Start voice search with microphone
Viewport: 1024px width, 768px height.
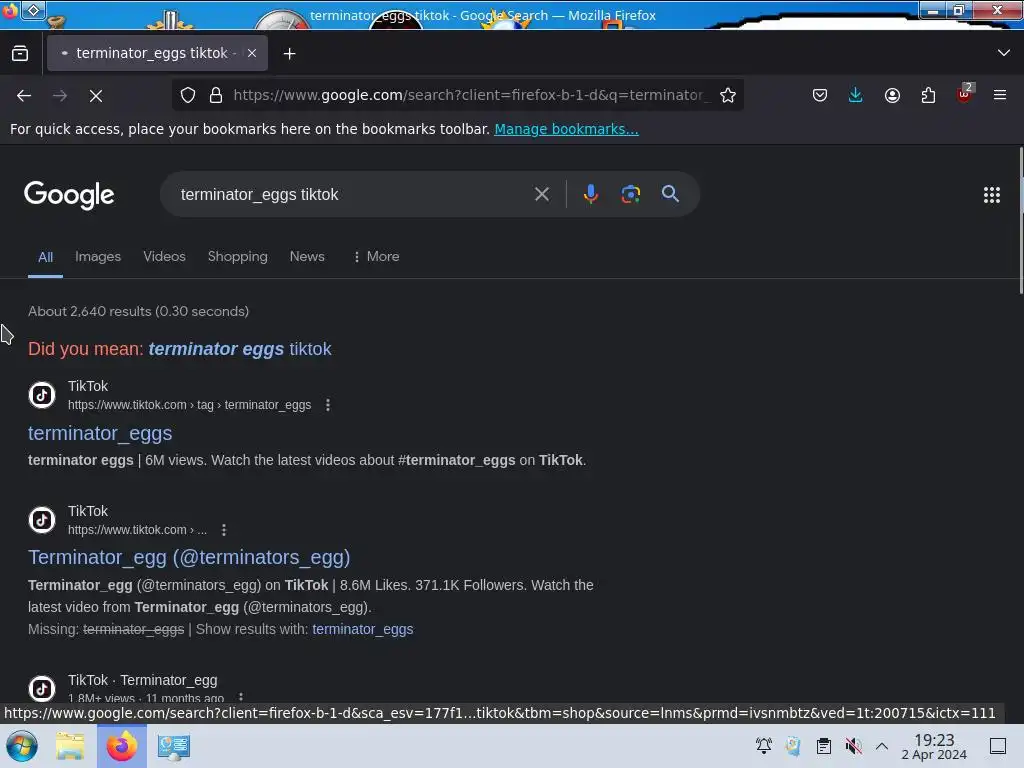tap(590, 194)
